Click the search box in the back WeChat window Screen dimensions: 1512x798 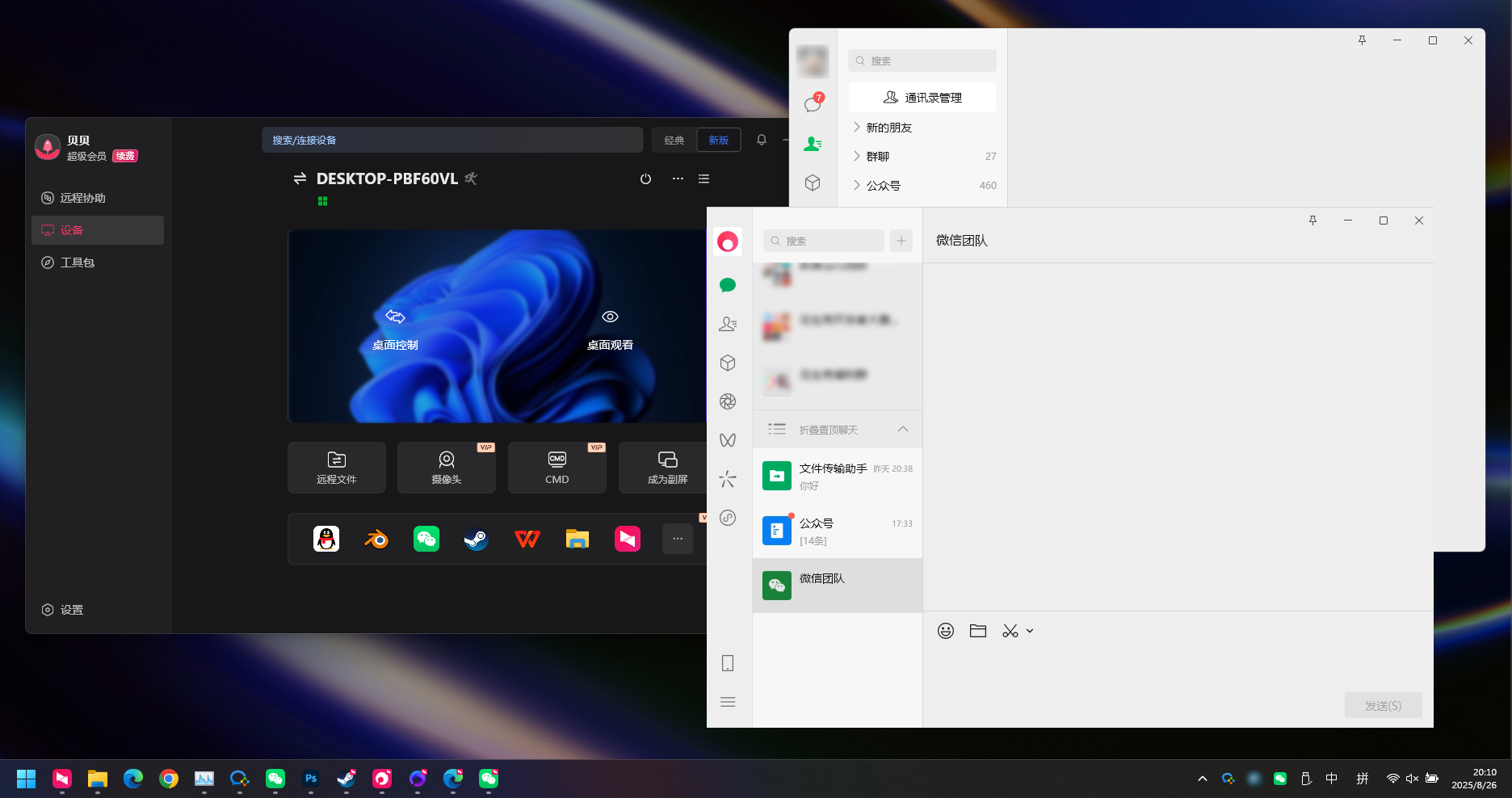[922, 61]
